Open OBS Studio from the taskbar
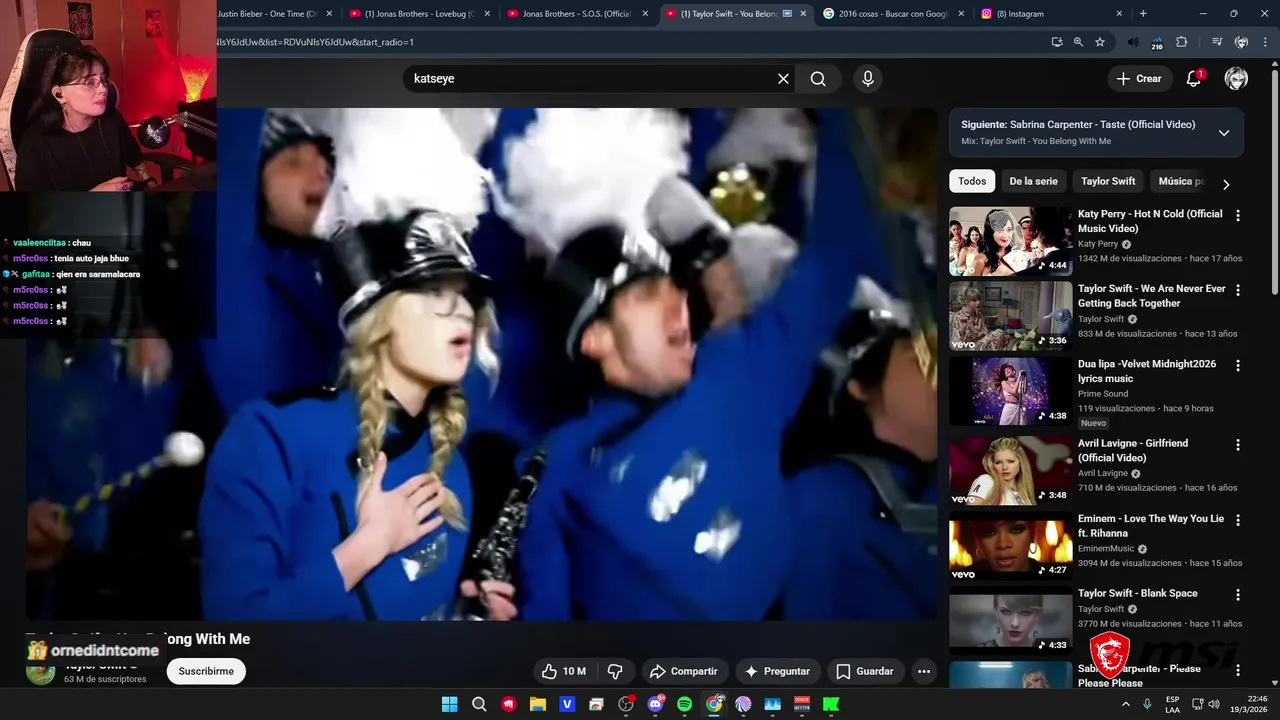 tap(626, 704)
